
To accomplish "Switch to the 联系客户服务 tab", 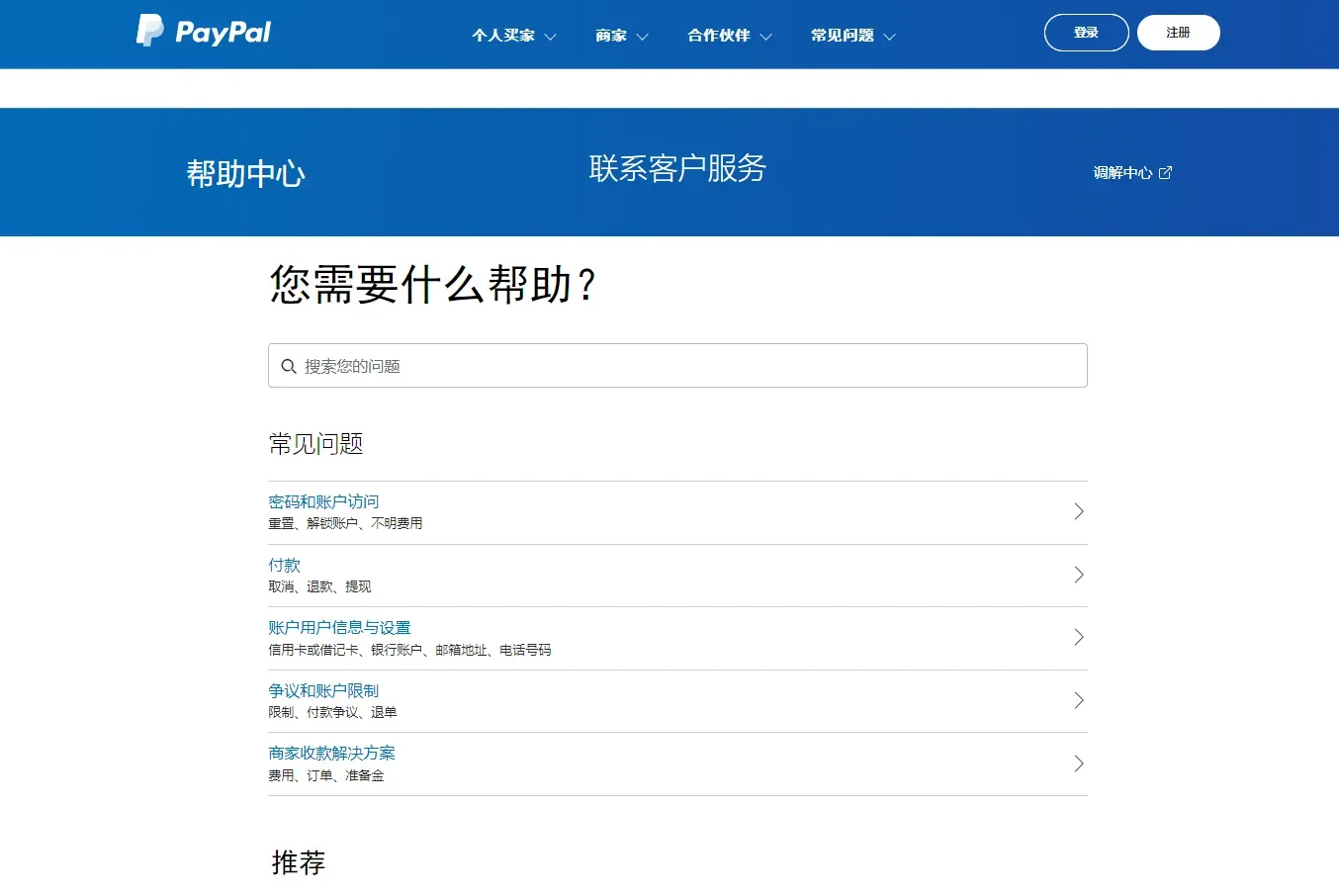I will point(677,169).
